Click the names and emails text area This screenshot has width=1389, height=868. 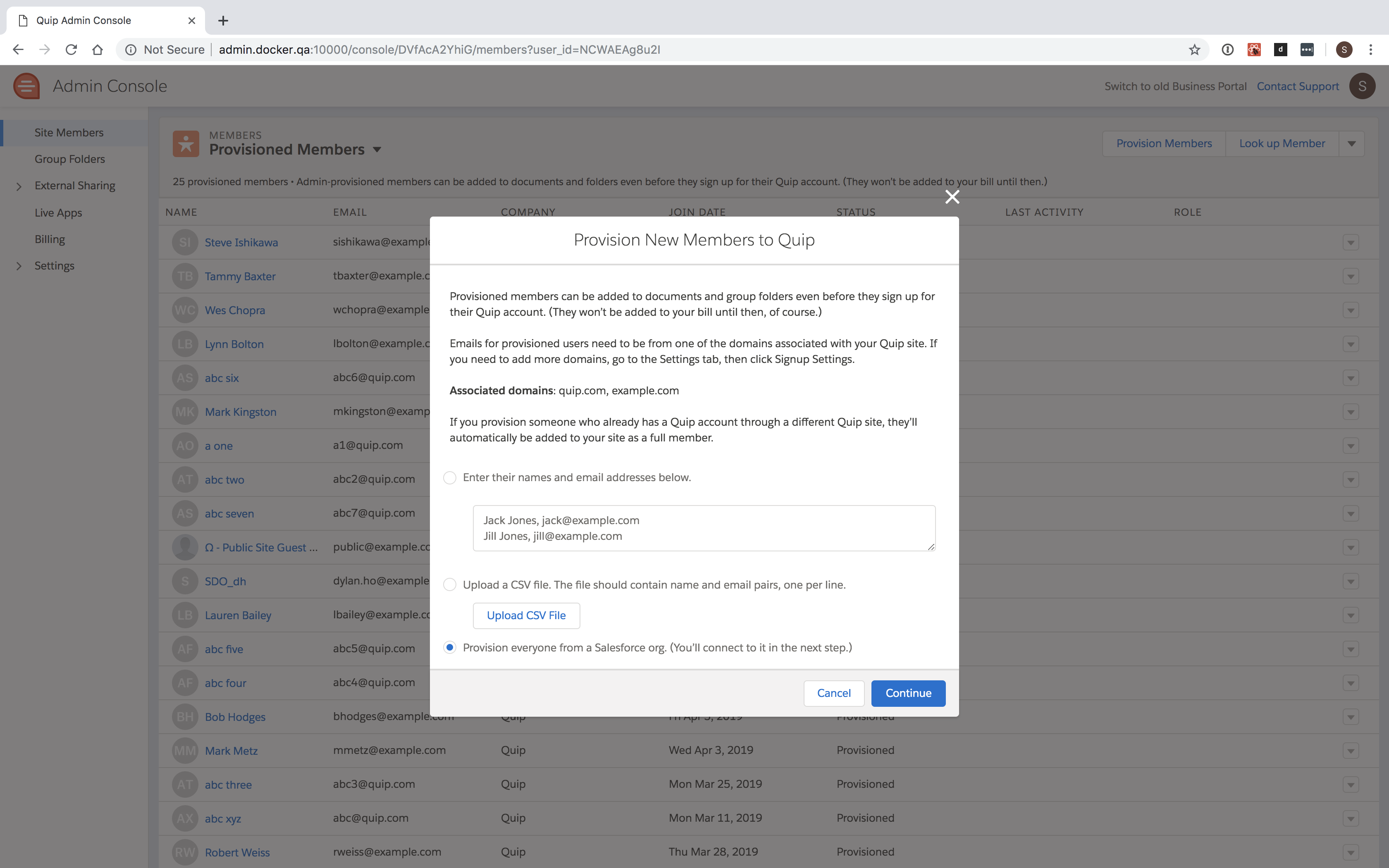[x=704, y=528]
